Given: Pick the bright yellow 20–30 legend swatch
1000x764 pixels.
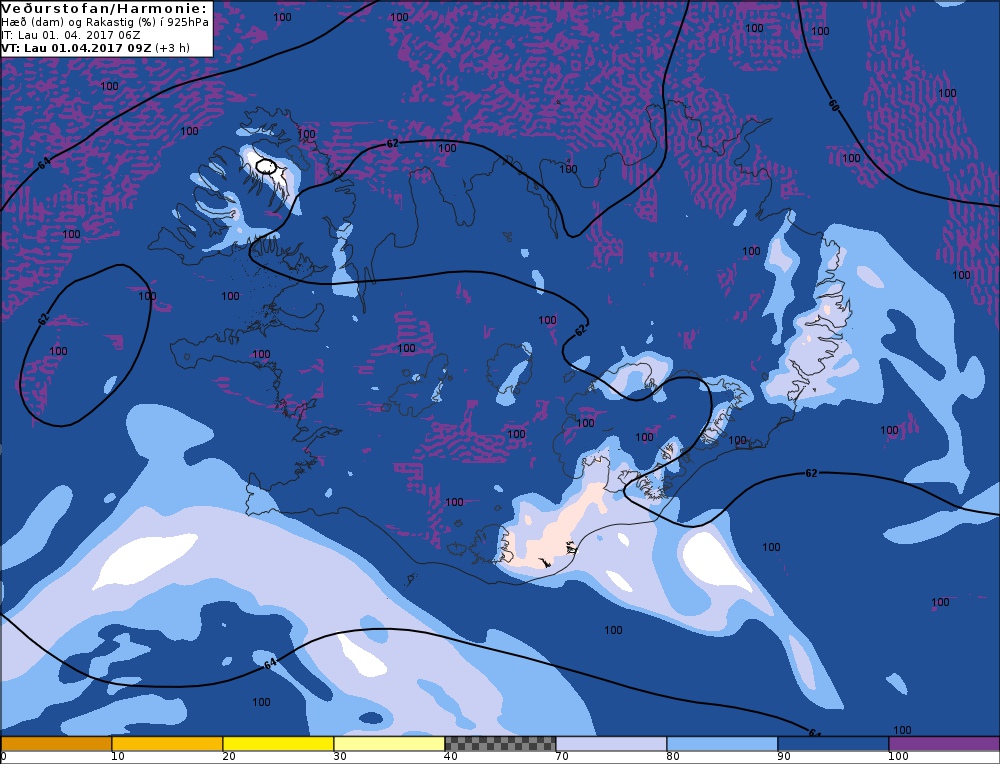Looking at the screenshot, I should coord(278,744).
